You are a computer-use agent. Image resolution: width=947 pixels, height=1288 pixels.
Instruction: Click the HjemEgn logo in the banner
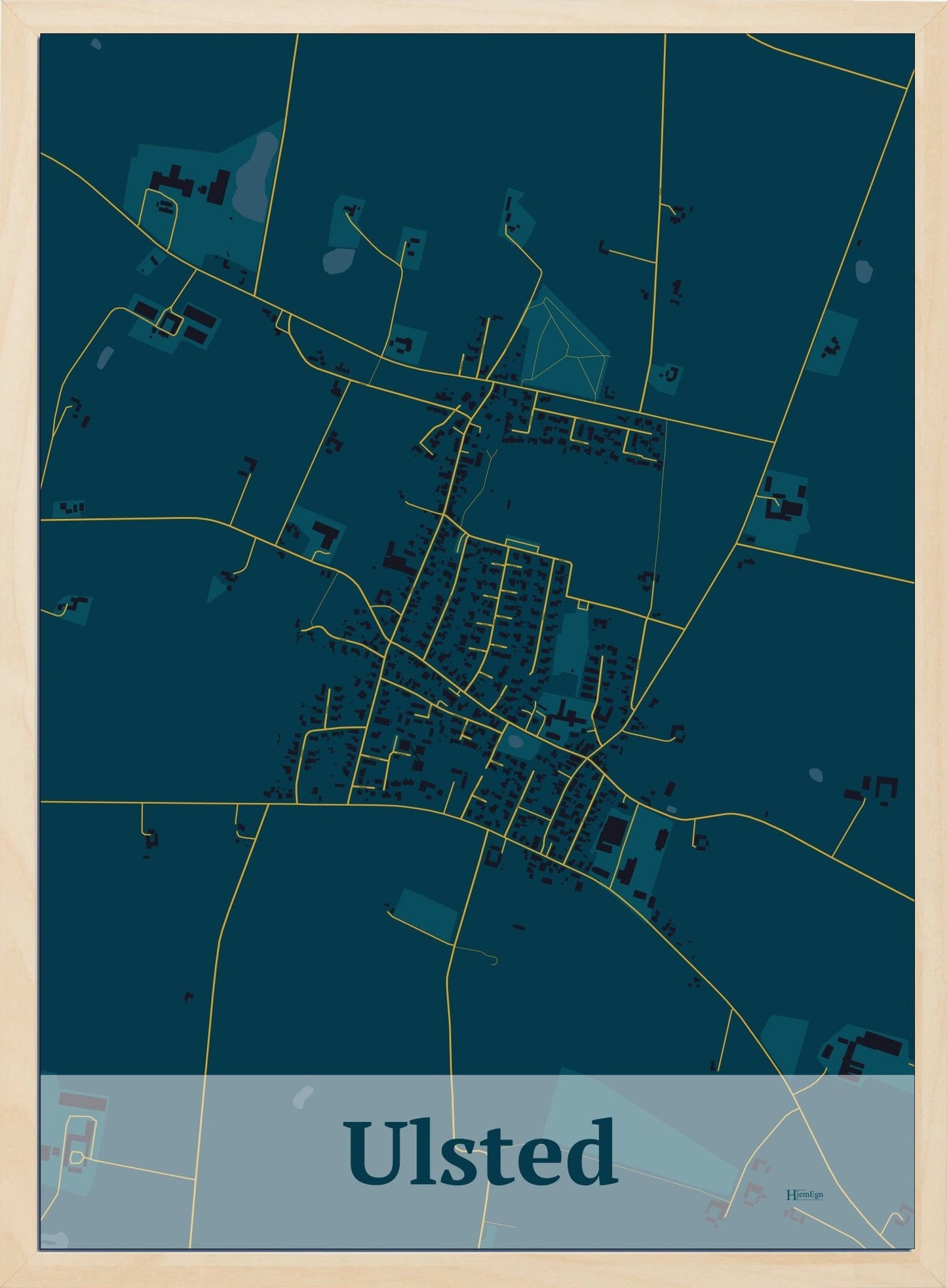(x=804, y=1194)
